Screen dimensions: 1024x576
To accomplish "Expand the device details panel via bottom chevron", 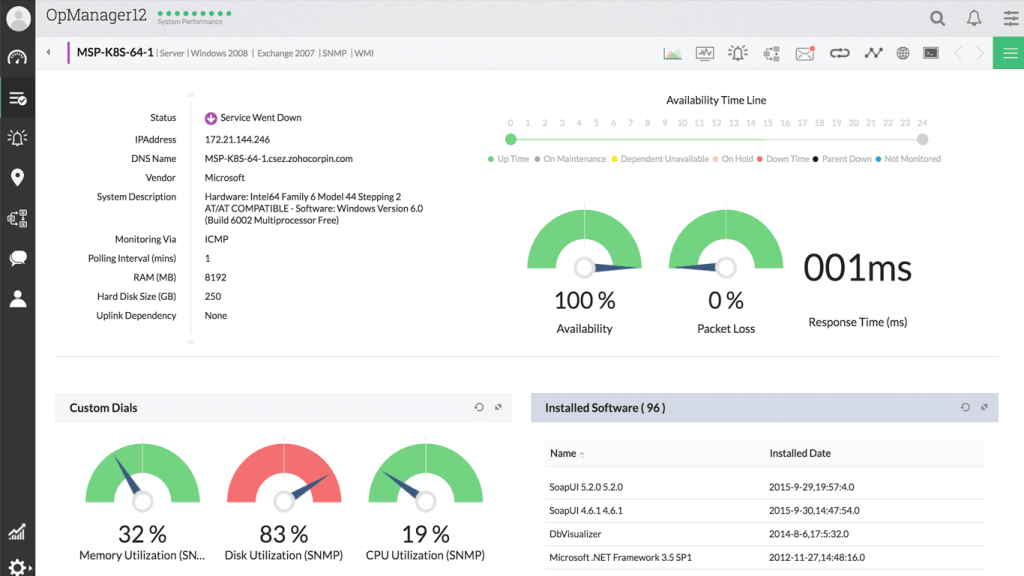I will [x=190, y=341].
